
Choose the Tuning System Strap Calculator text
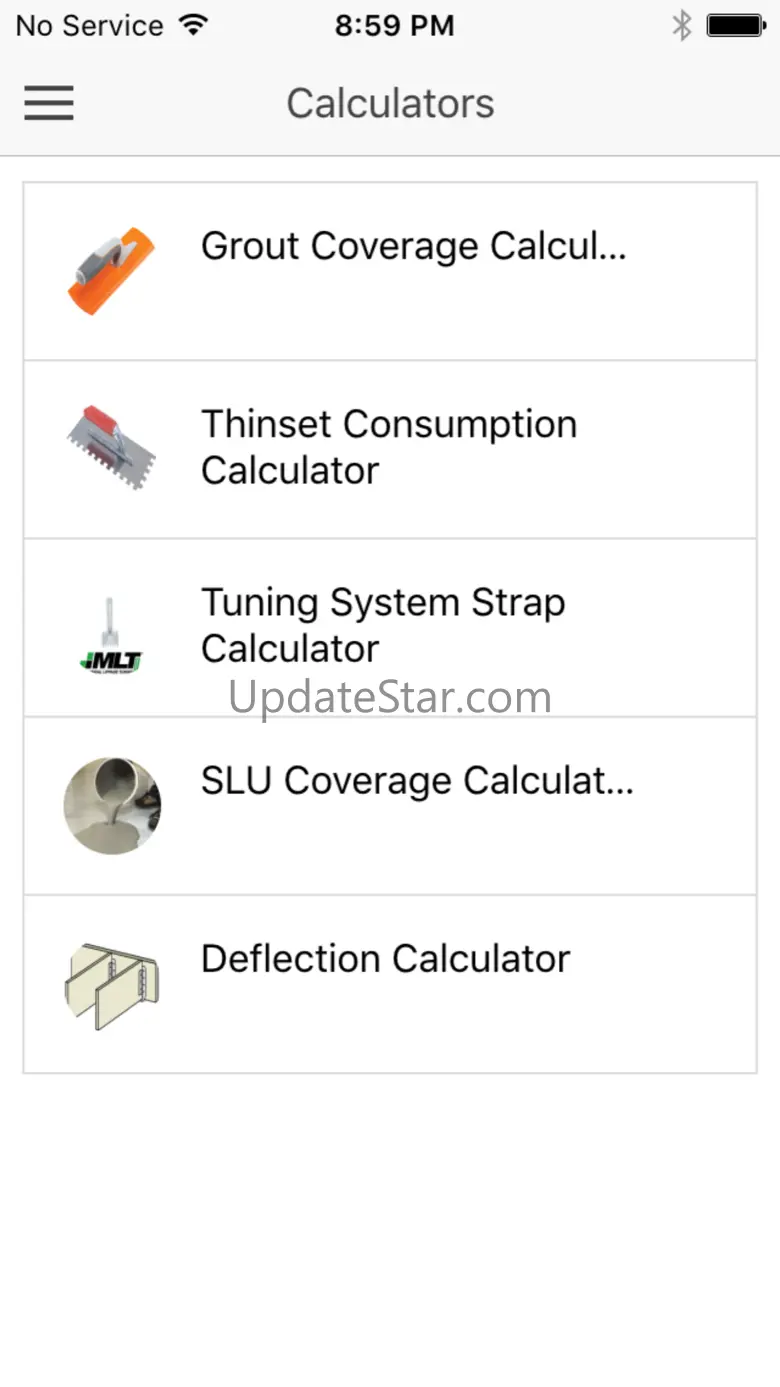[383, 625]
